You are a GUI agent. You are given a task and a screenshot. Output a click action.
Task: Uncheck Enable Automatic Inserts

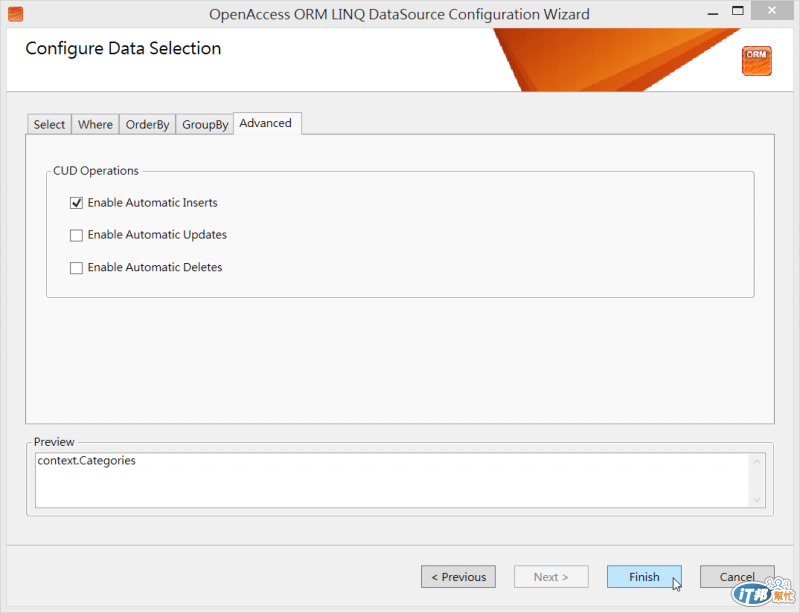(x=76, y=203)
